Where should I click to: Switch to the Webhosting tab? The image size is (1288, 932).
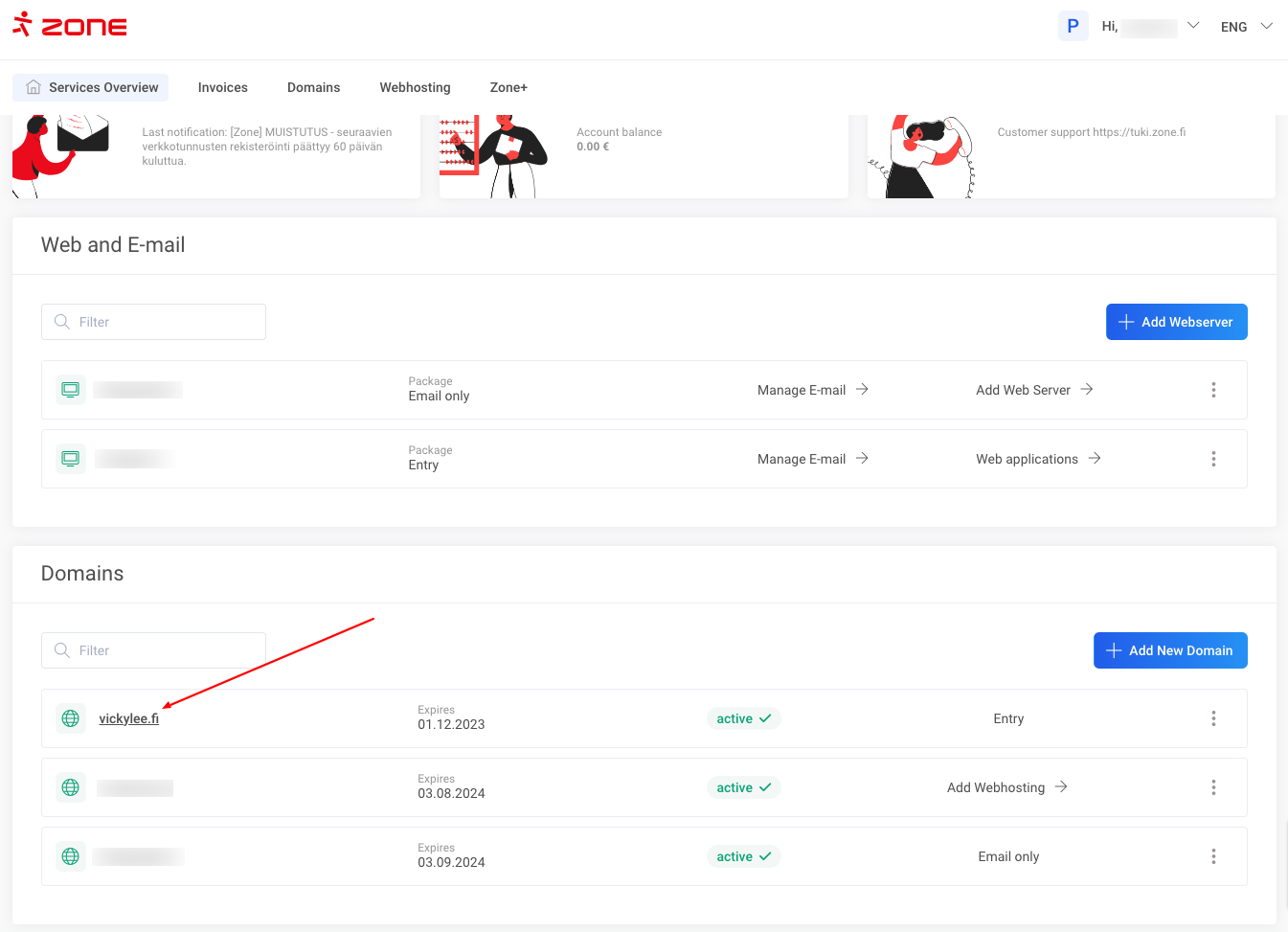pos(415,87)
